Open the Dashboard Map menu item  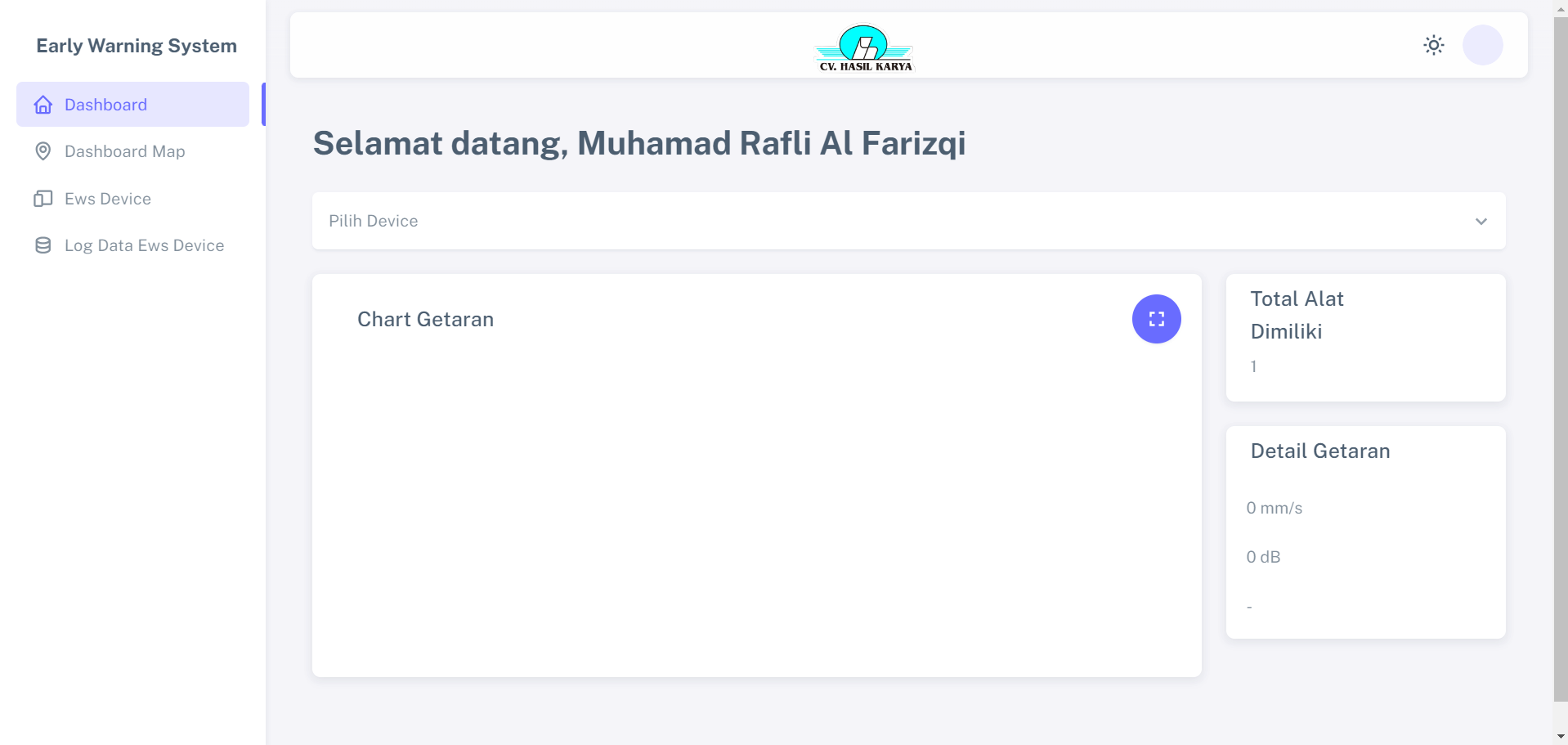(125, 151)
